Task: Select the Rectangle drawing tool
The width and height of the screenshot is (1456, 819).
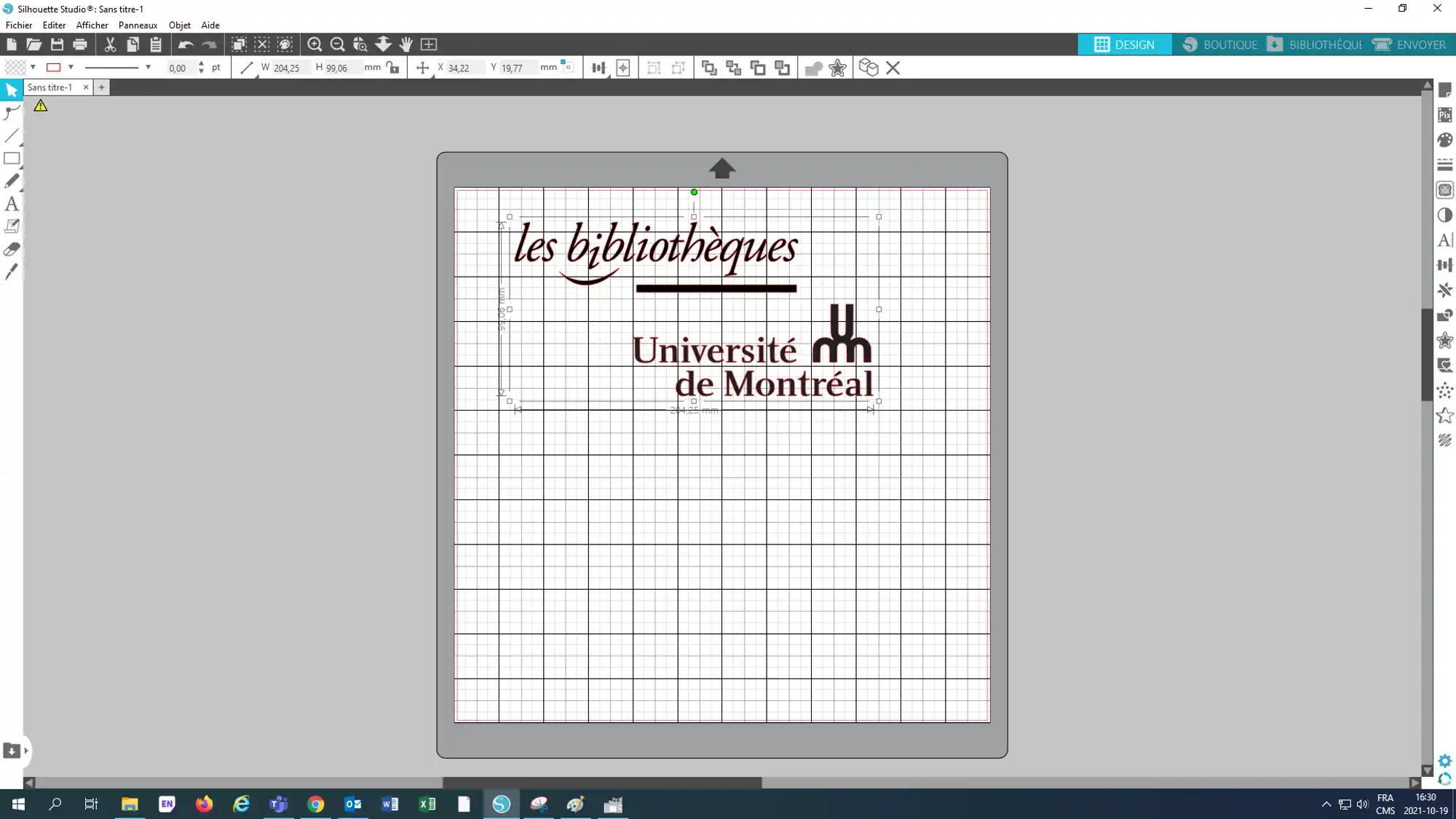Action: (12, 158)
